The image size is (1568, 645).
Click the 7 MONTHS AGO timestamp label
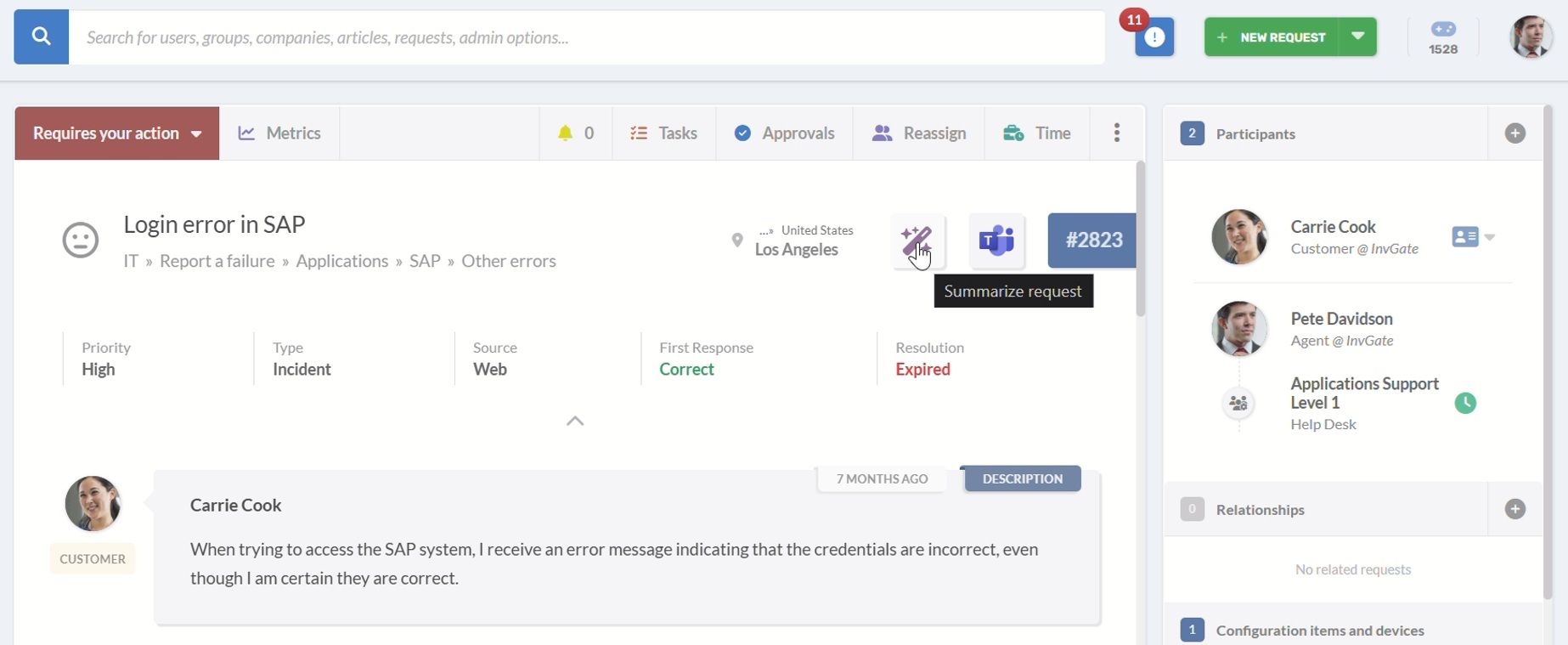(x=882, y=478)
